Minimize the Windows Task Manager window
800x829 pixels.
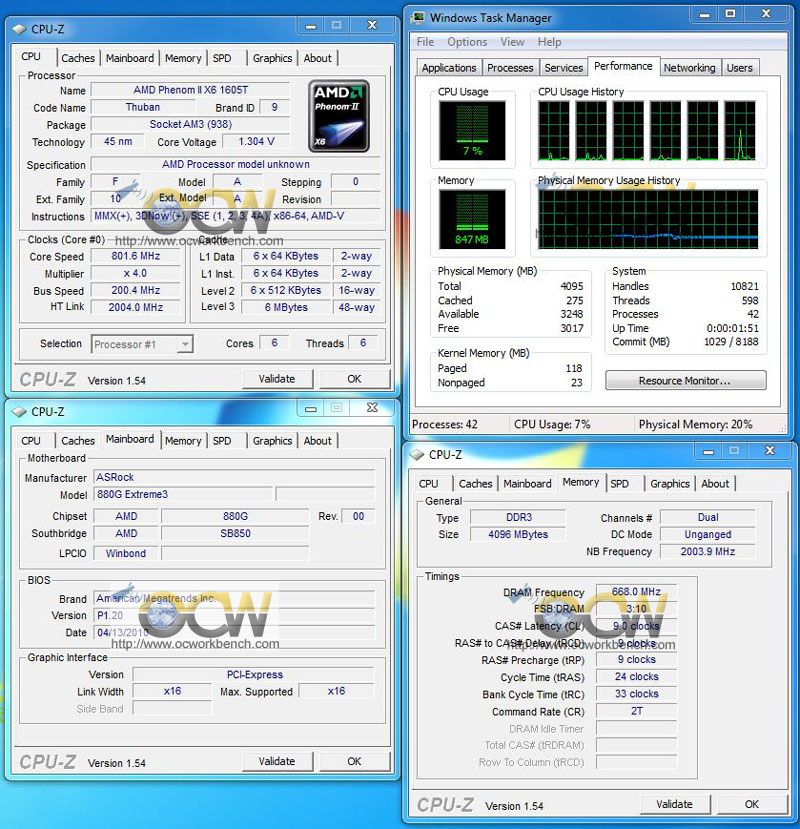click(x=704, y=14)
